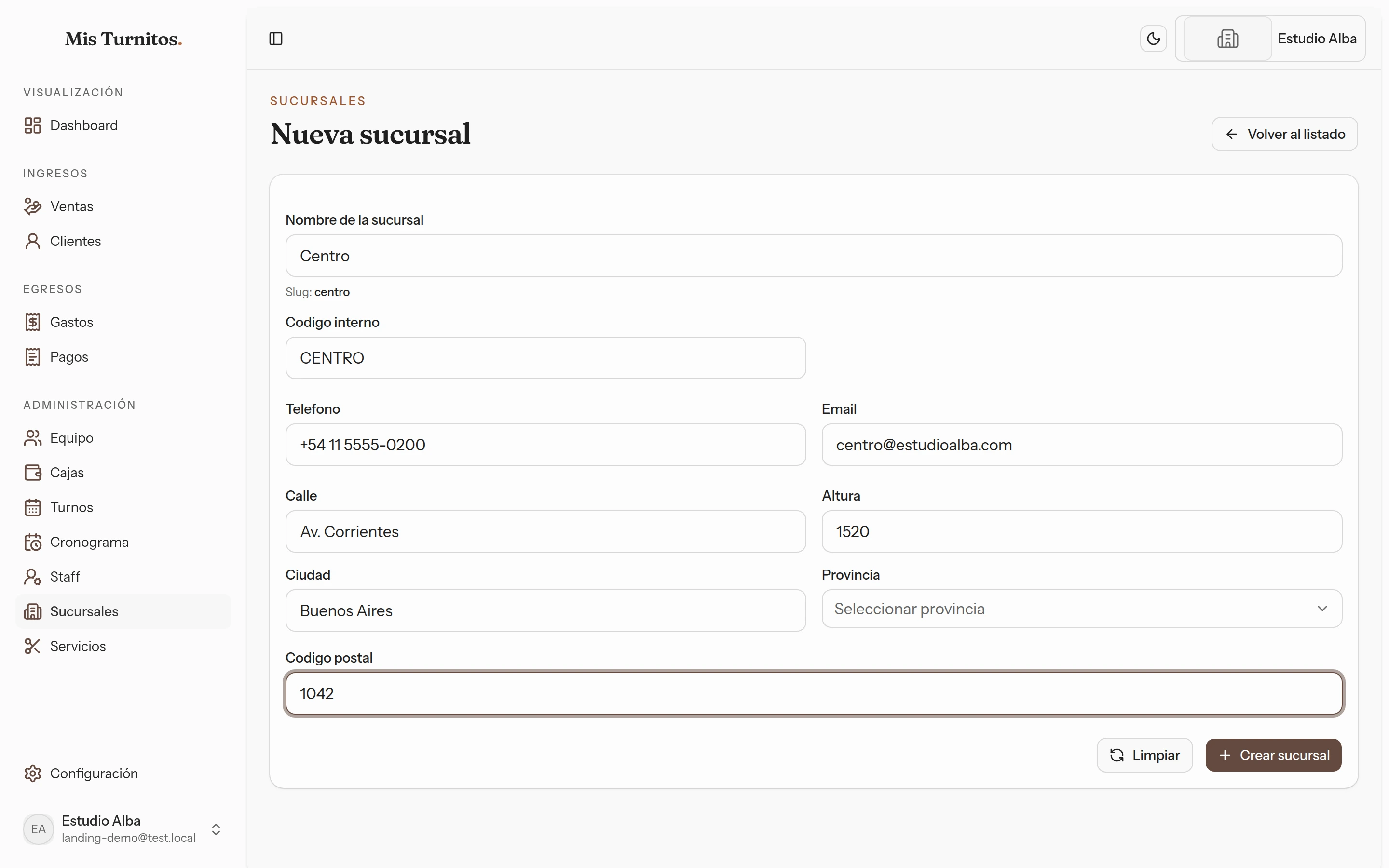
Task: Expand the account switcher chevrons
Action: 216,829
